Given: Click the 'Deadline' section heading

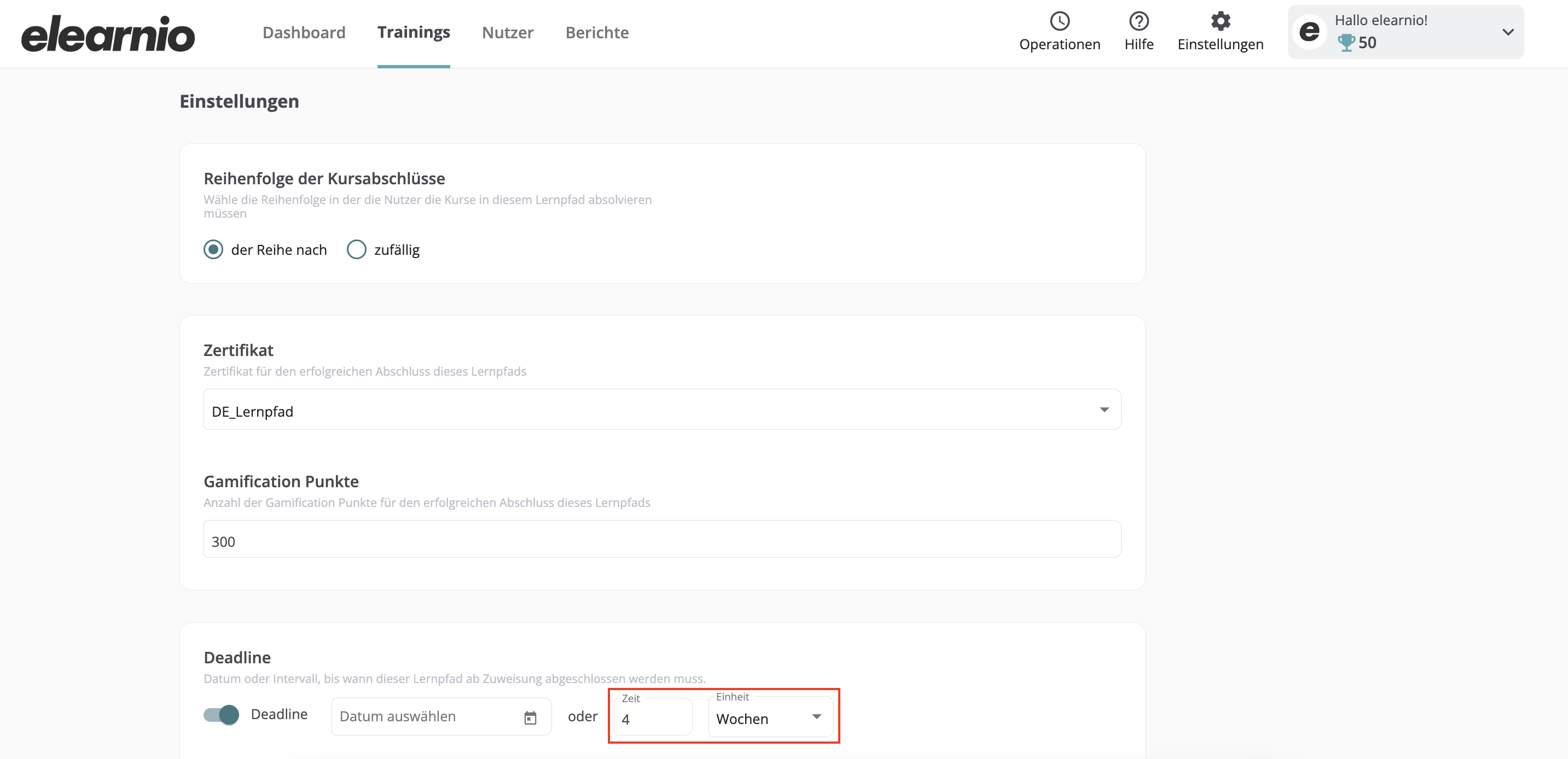Looking at the screenshot, I should pyautogui.click(x=237, y=657).
